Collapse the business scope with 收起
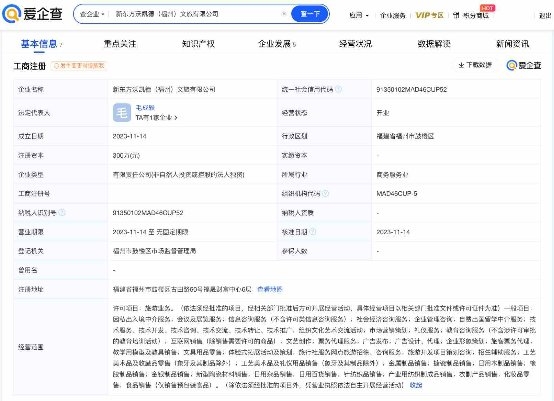Screen dimensions: 554x401 [416, 385]
